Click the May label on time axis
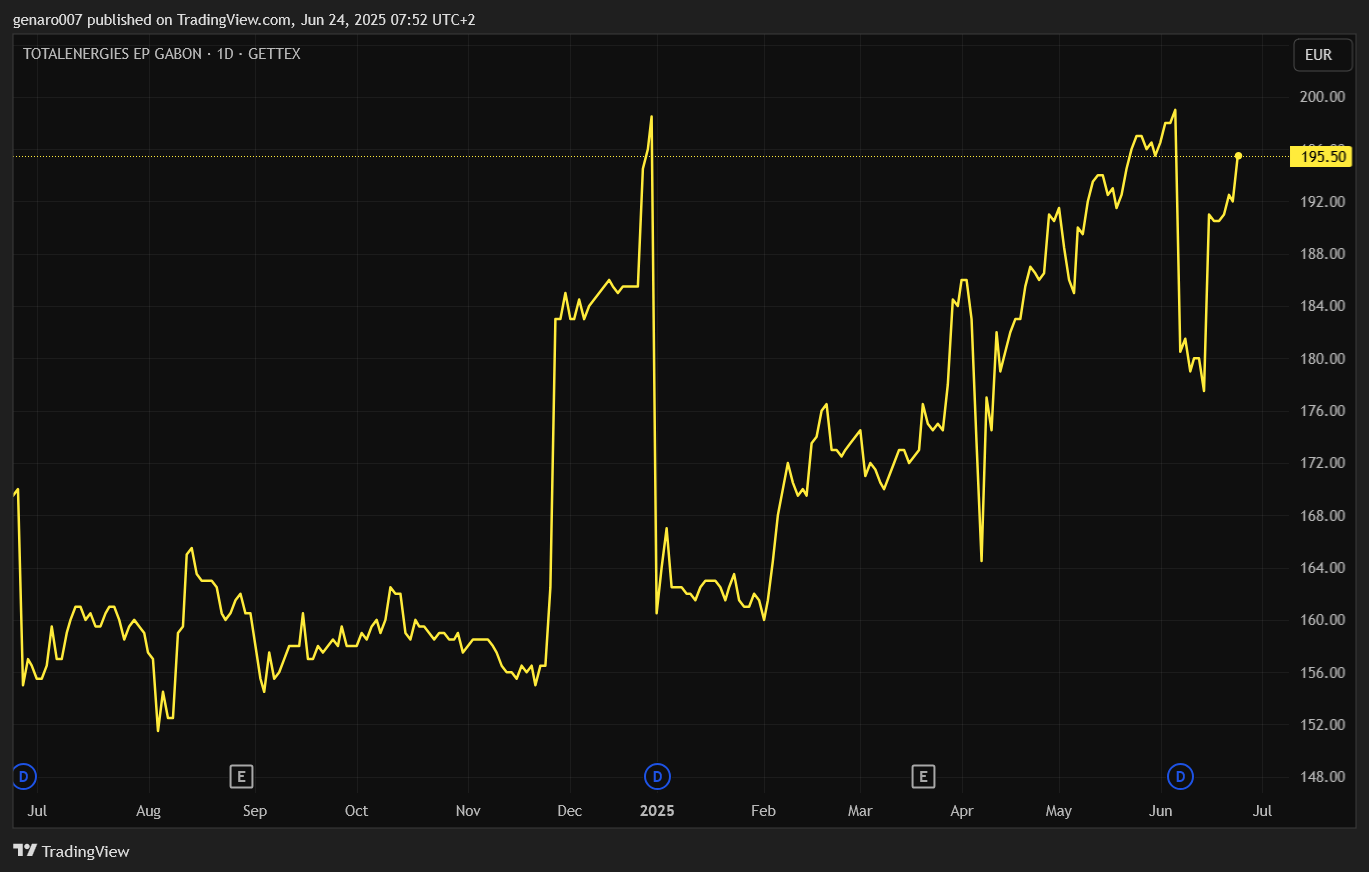 [x=1059, y=811]
